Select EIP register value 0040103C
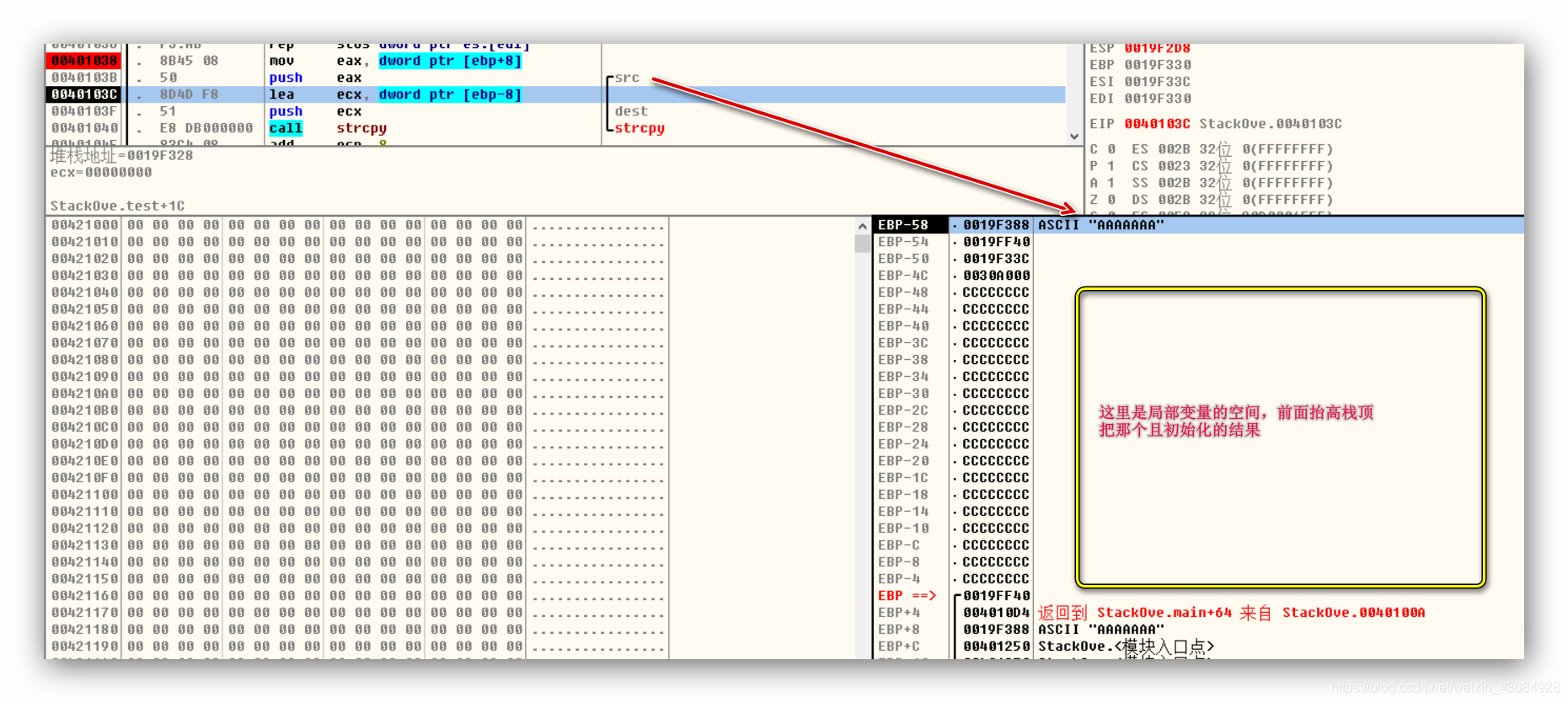Viewport: 1568px width, 703px height. 1158,124
